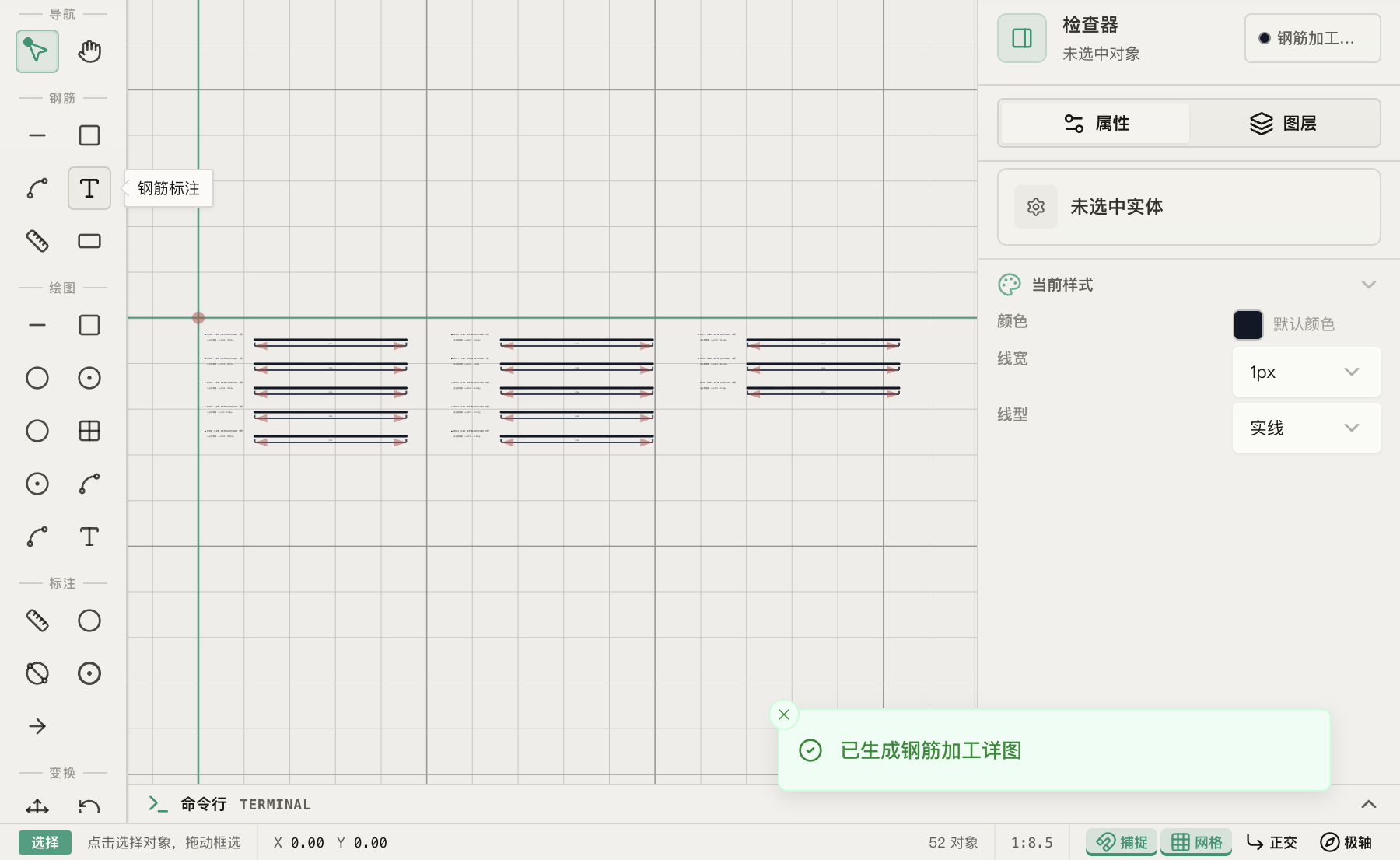Click the gear icon beside 未选中实体
Image resolution: width=1400 pixels, height=860 pixels.
click(x=1036, y=207)
